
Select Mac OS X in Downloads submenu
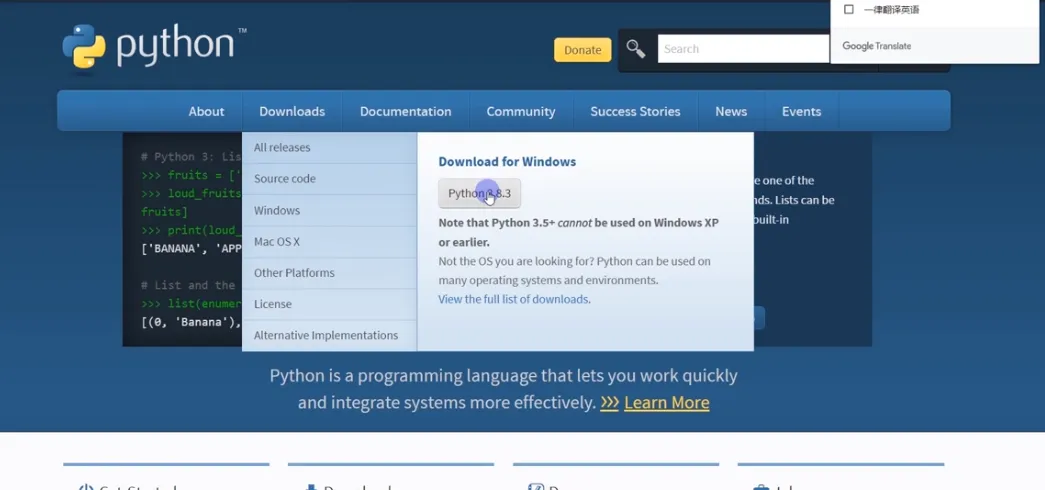329,241
